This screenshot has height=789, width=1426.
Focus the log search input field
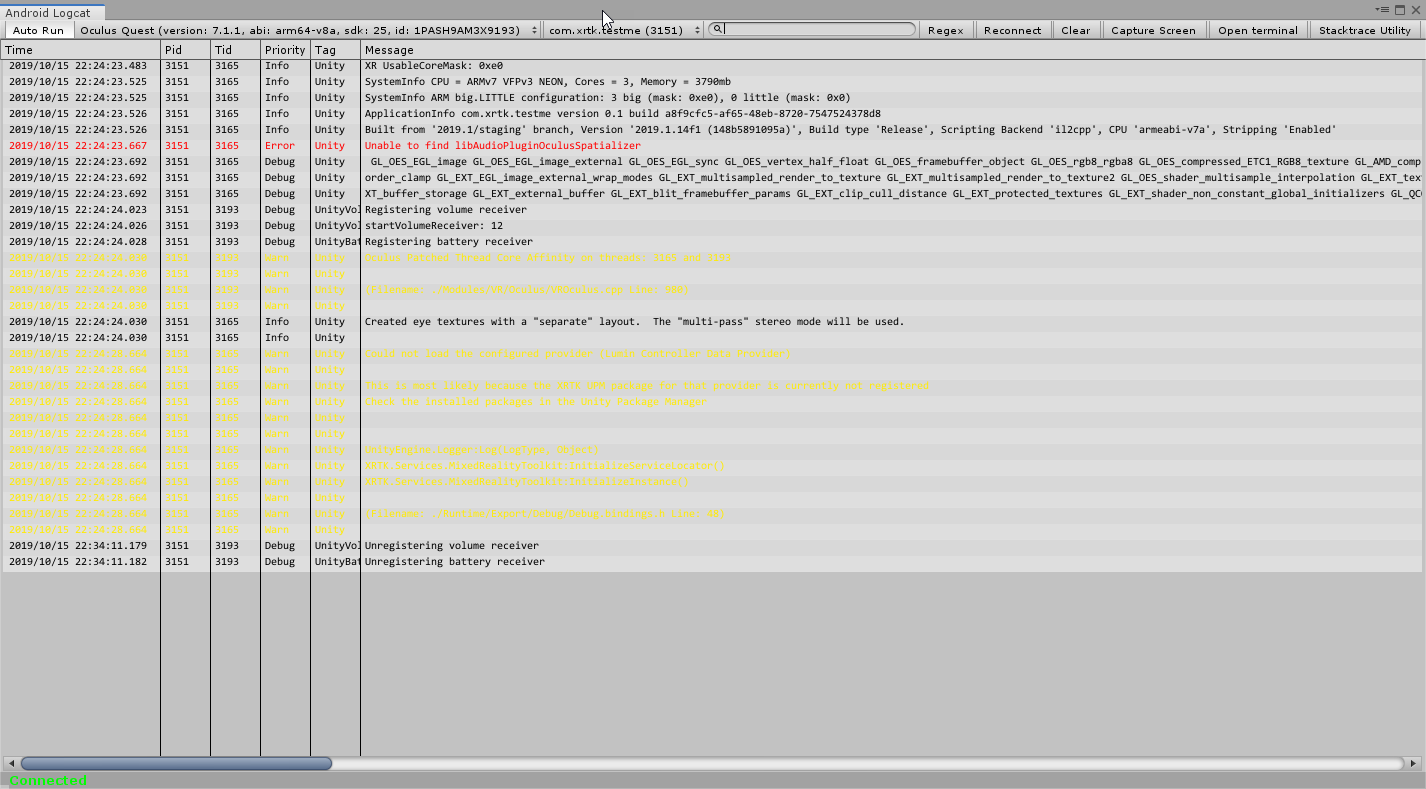(818, 30)
